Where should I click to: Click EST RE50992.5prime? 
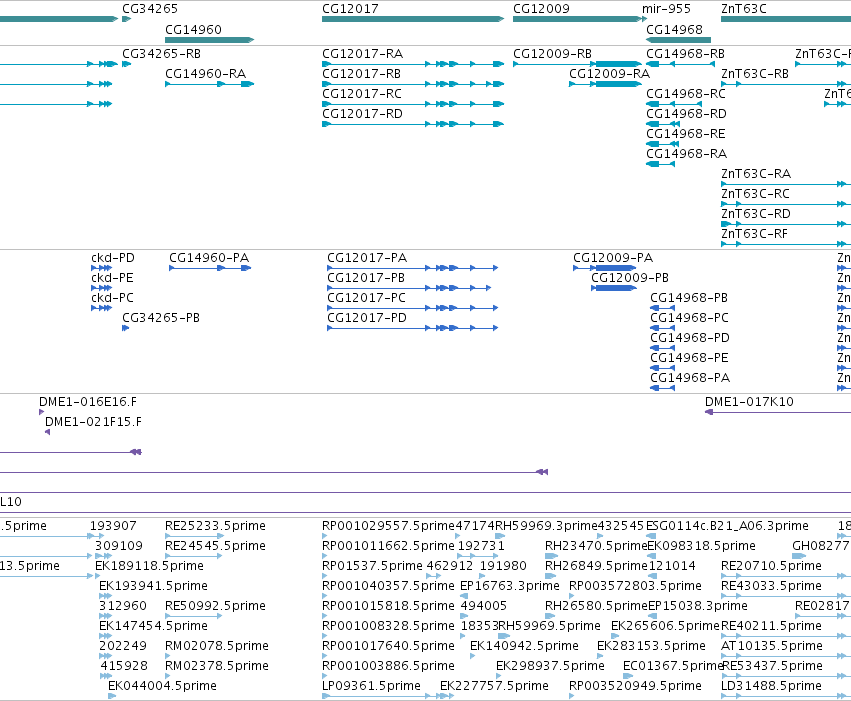[x=215, y=606]
